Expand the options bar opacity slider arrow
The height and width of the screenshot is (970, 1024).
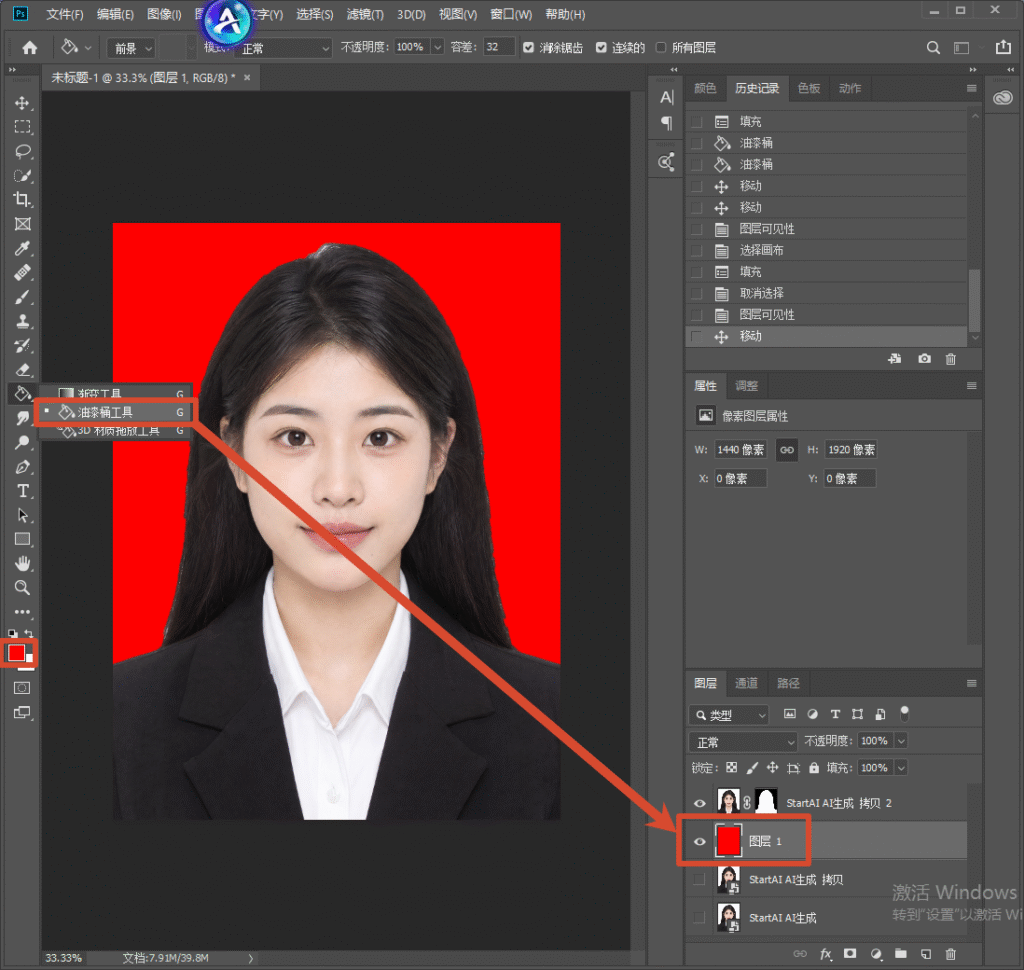(x=438, y=47)
